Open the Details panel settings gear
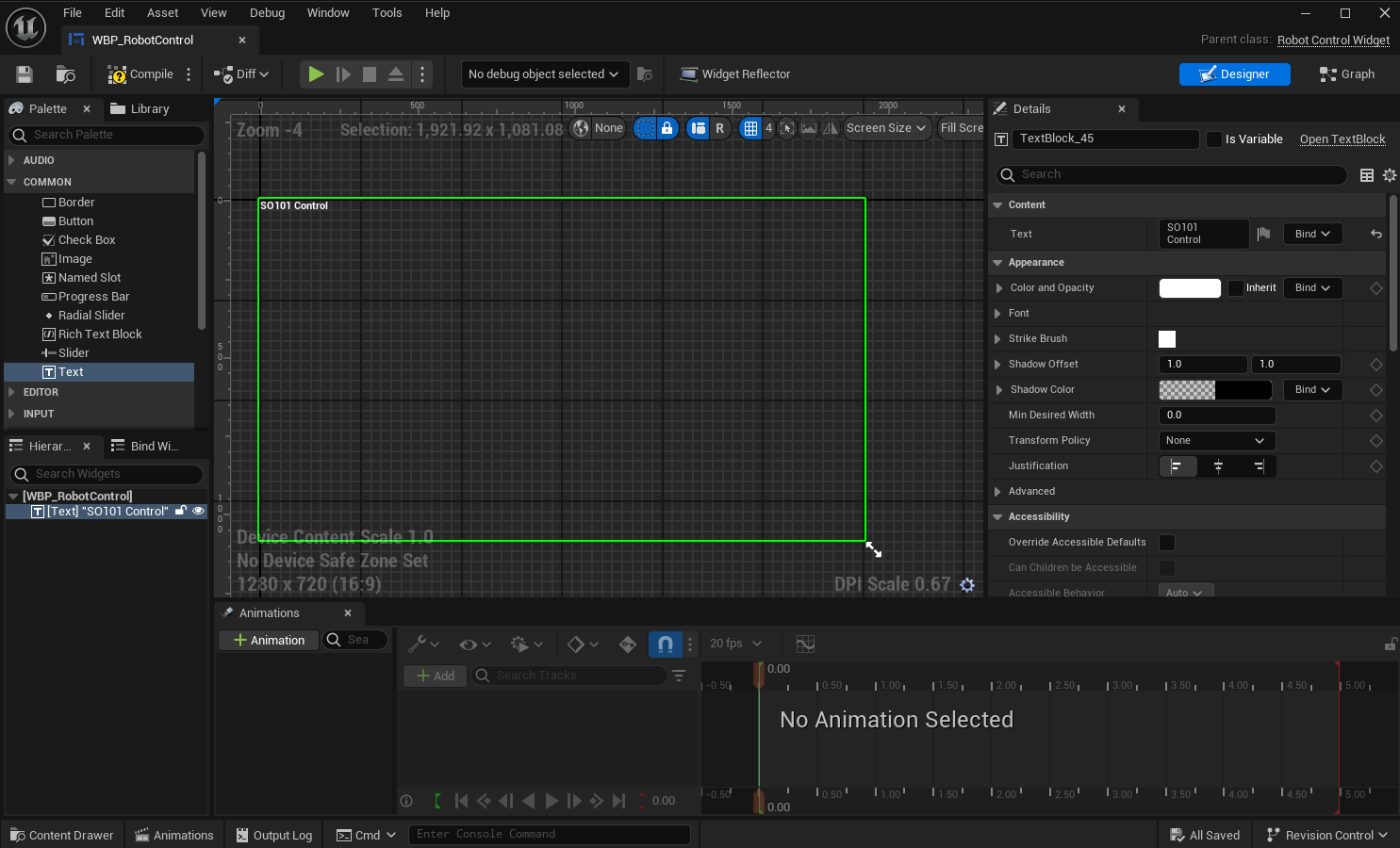This screenshot has width=1400, height=848. coord(1390,175)
